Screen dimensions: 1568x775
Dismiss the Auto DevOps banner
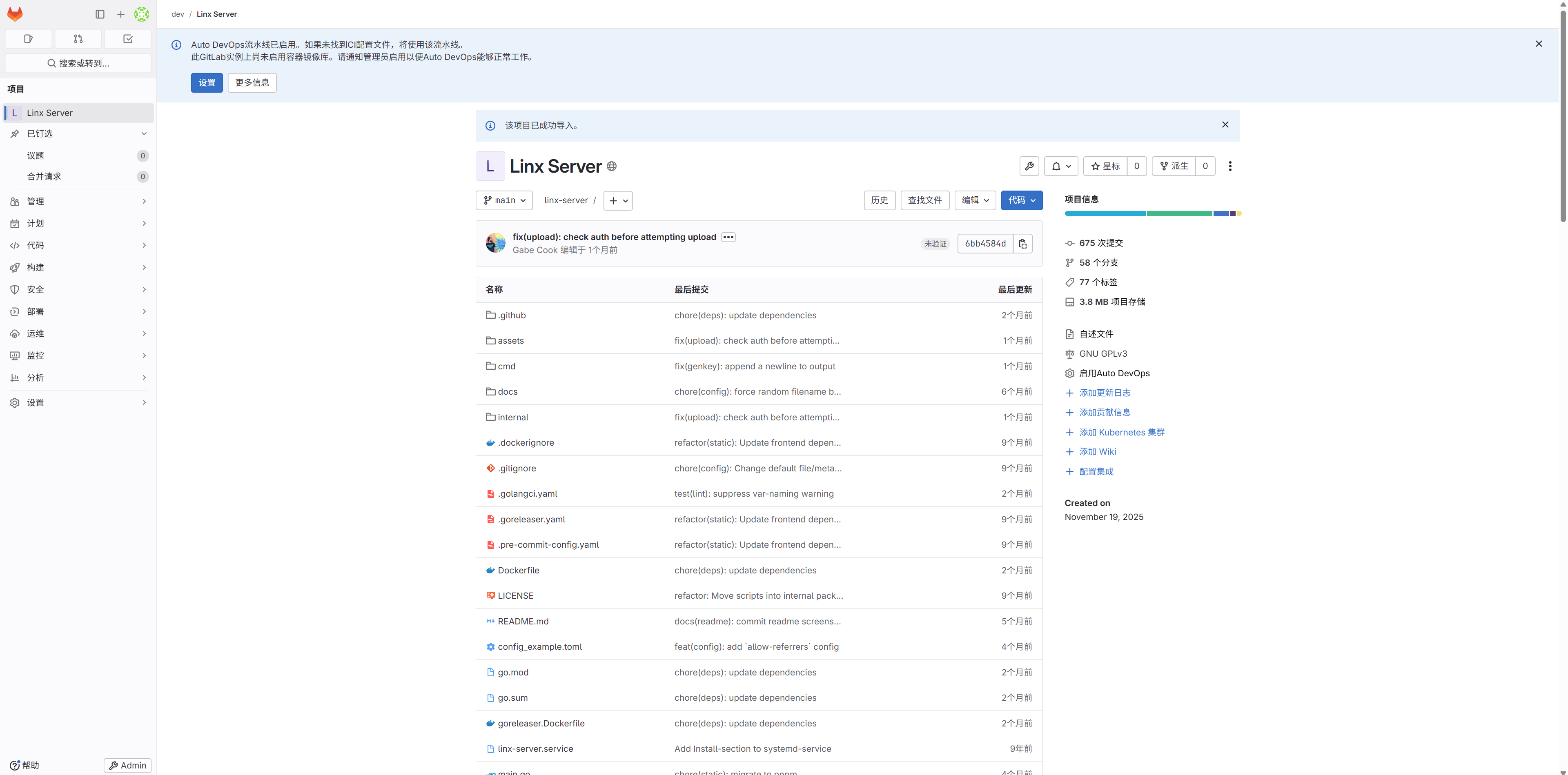click(x=1539, y=44)
